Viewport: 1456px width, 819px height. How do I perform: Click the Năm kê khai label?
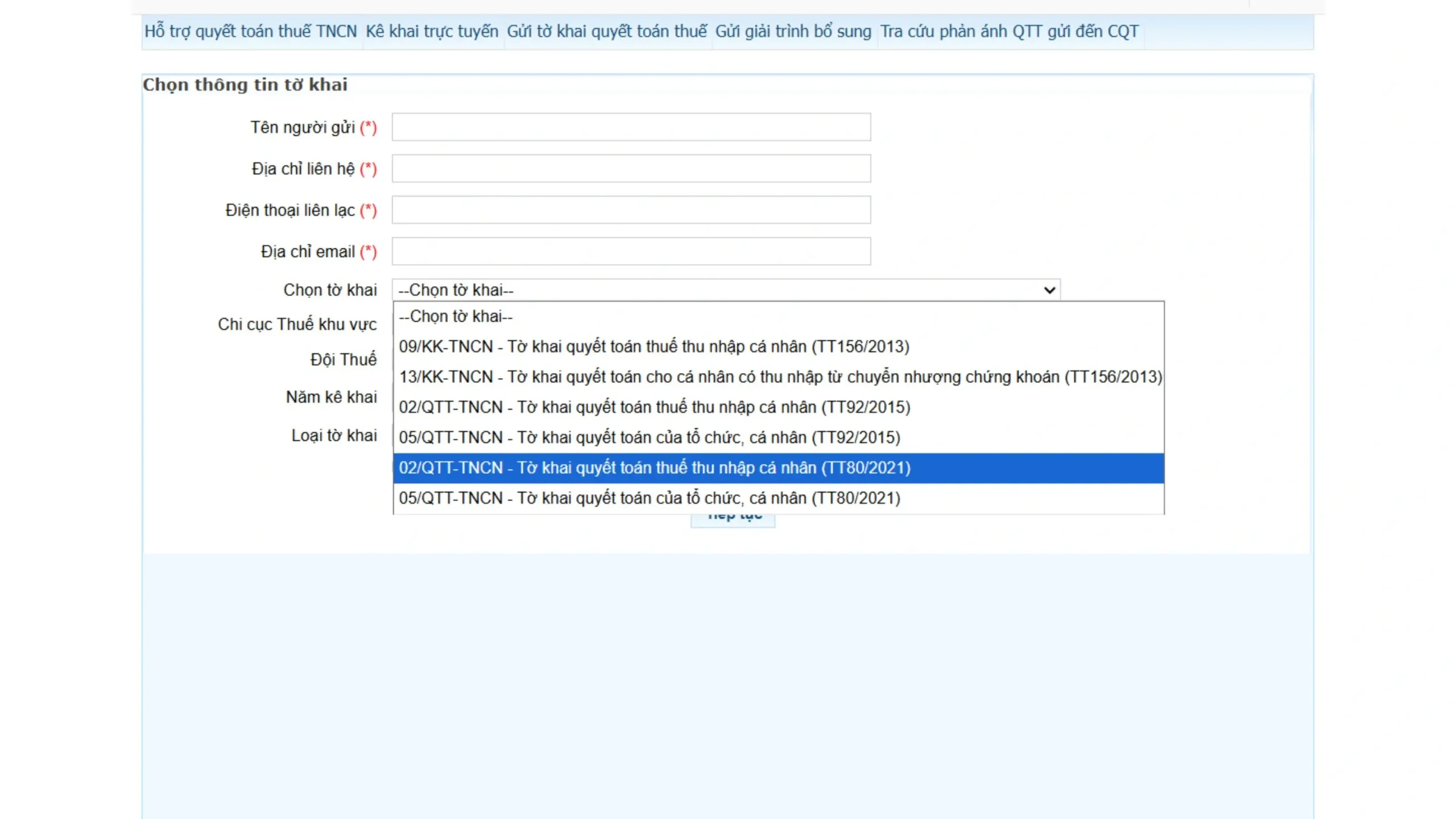pos(331,397)
